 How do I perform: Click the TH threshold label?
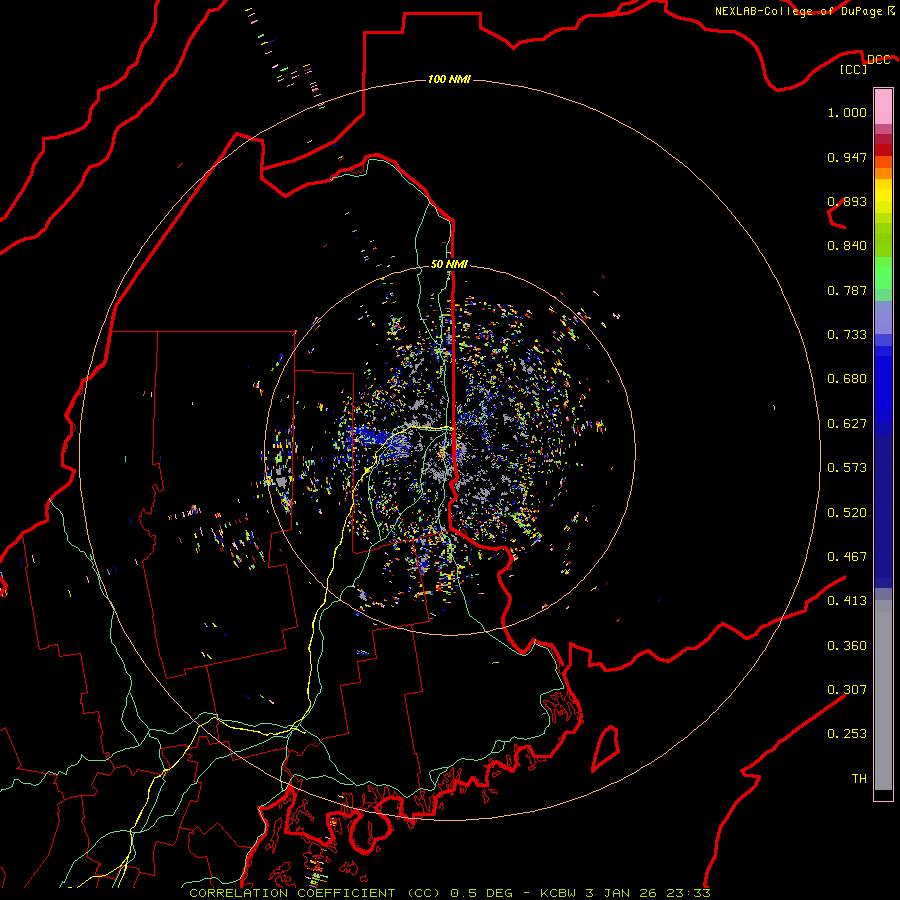[x=859, y=779]
